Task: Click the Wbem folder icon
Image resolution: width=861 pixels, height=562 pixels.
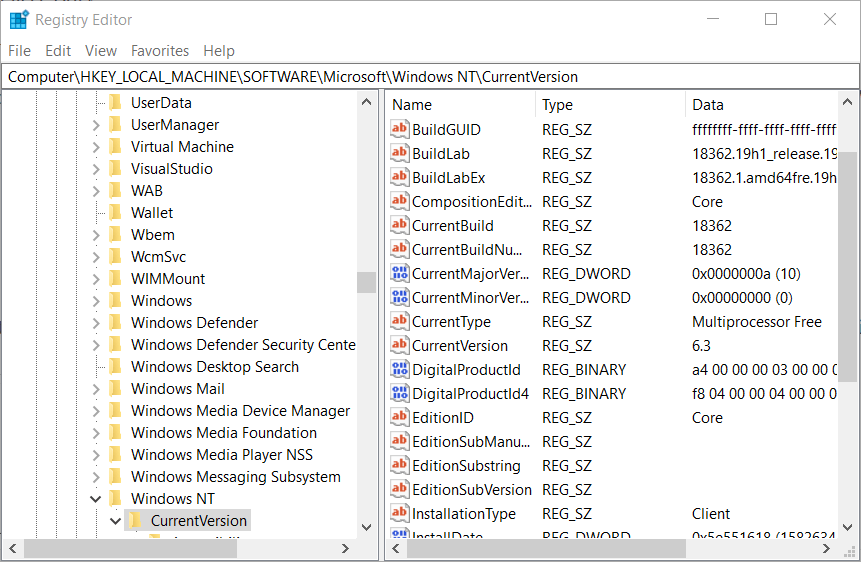Action: click(x=115, y=235)
